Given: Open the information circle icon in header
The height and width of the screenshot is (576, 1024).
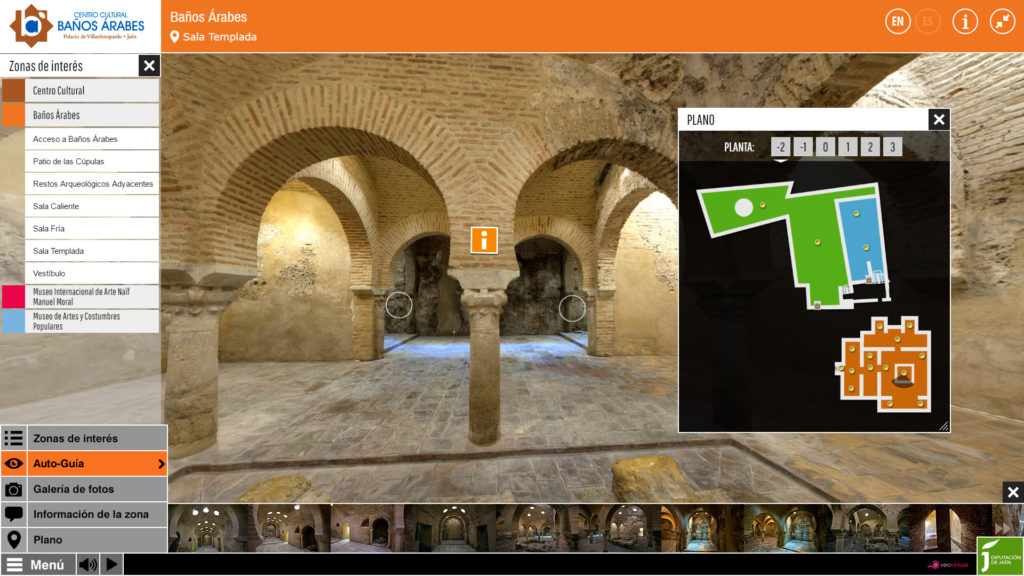Looking at the screenshot, I should (965, 22).
